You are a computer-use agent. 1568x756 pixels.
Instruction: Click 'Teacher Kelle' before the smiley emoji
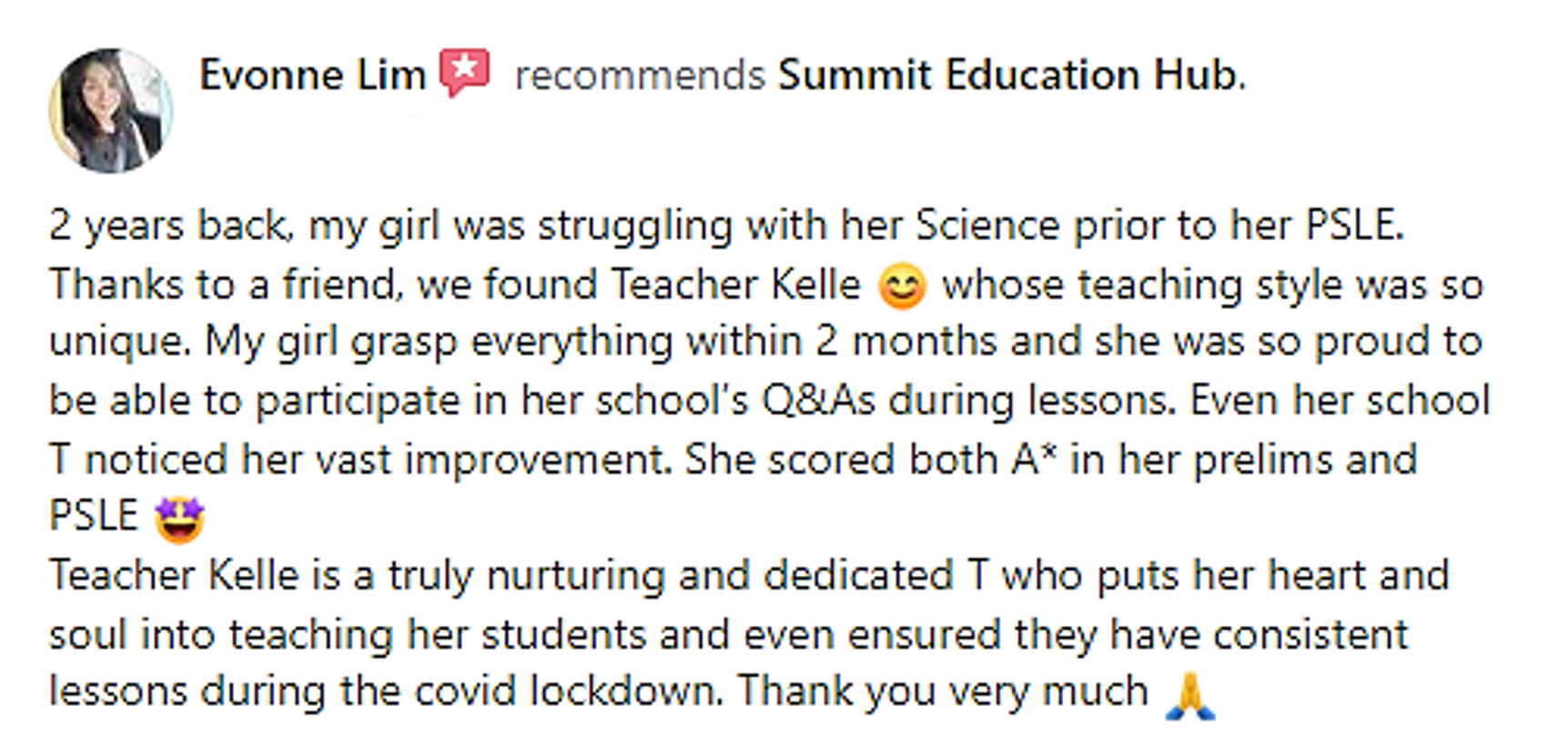pyautogui.click(x=735, y=285)
